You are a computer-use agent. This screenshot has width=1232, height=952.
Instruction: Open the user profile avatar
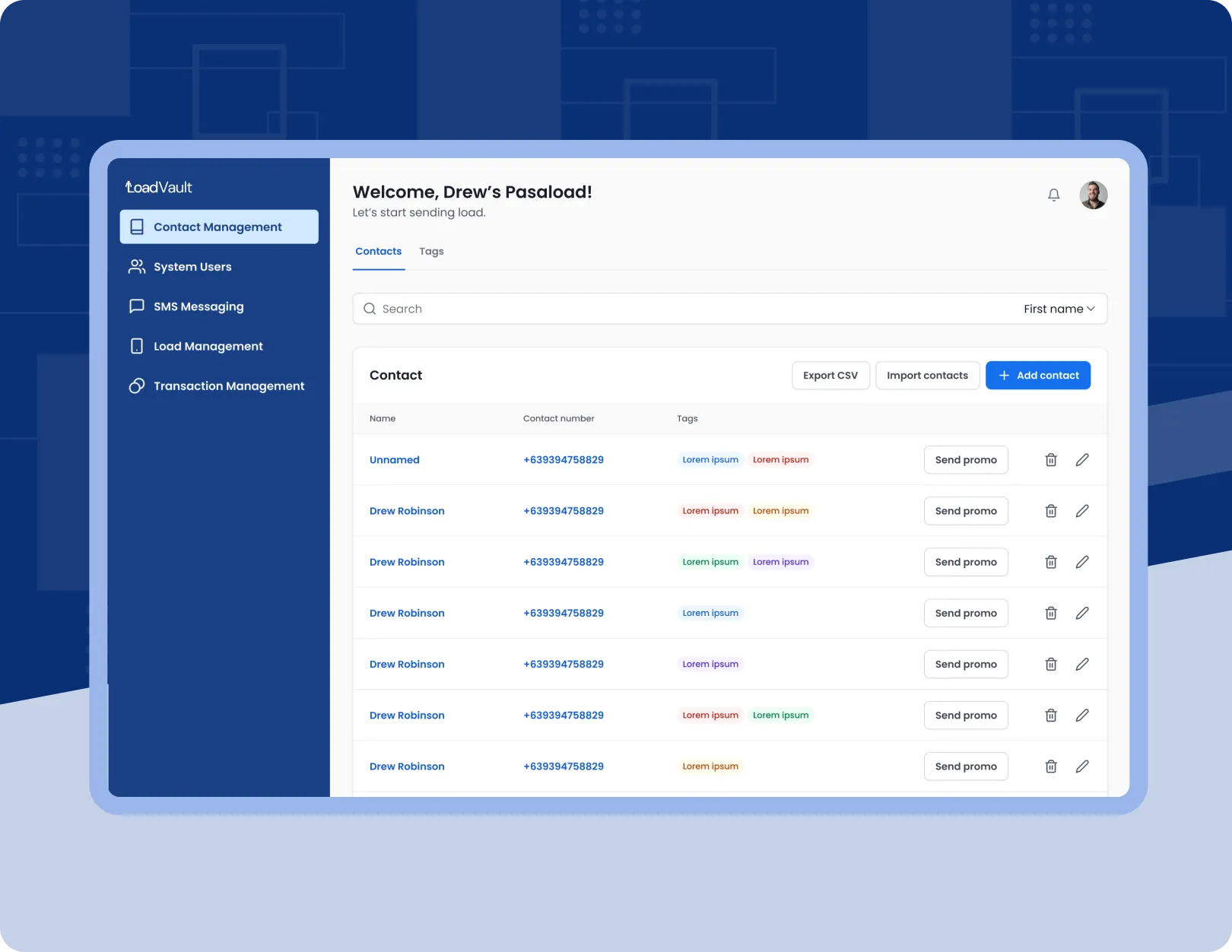tap(1093, 195)
